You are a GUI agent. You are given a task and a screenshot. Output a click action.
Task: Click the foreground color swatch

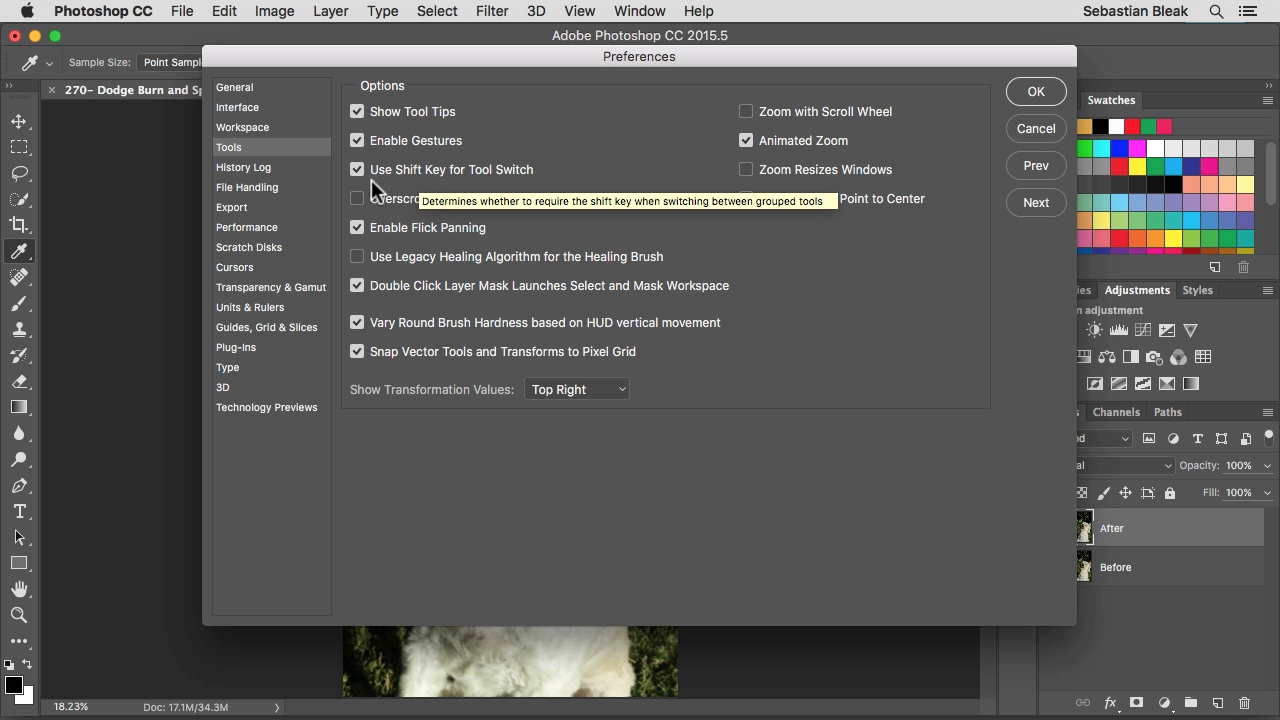(13, 685)
